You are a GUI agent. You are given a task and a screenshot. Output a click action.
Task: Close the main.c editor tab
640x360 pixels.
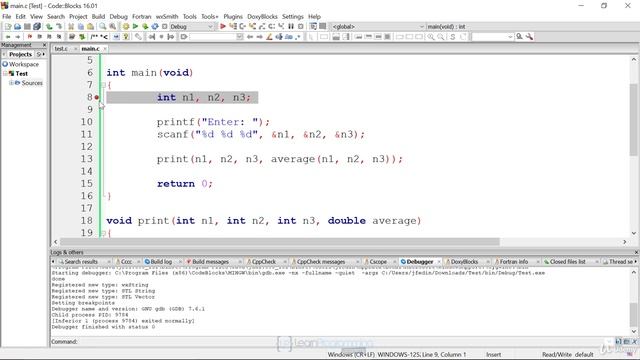[105, 49]
